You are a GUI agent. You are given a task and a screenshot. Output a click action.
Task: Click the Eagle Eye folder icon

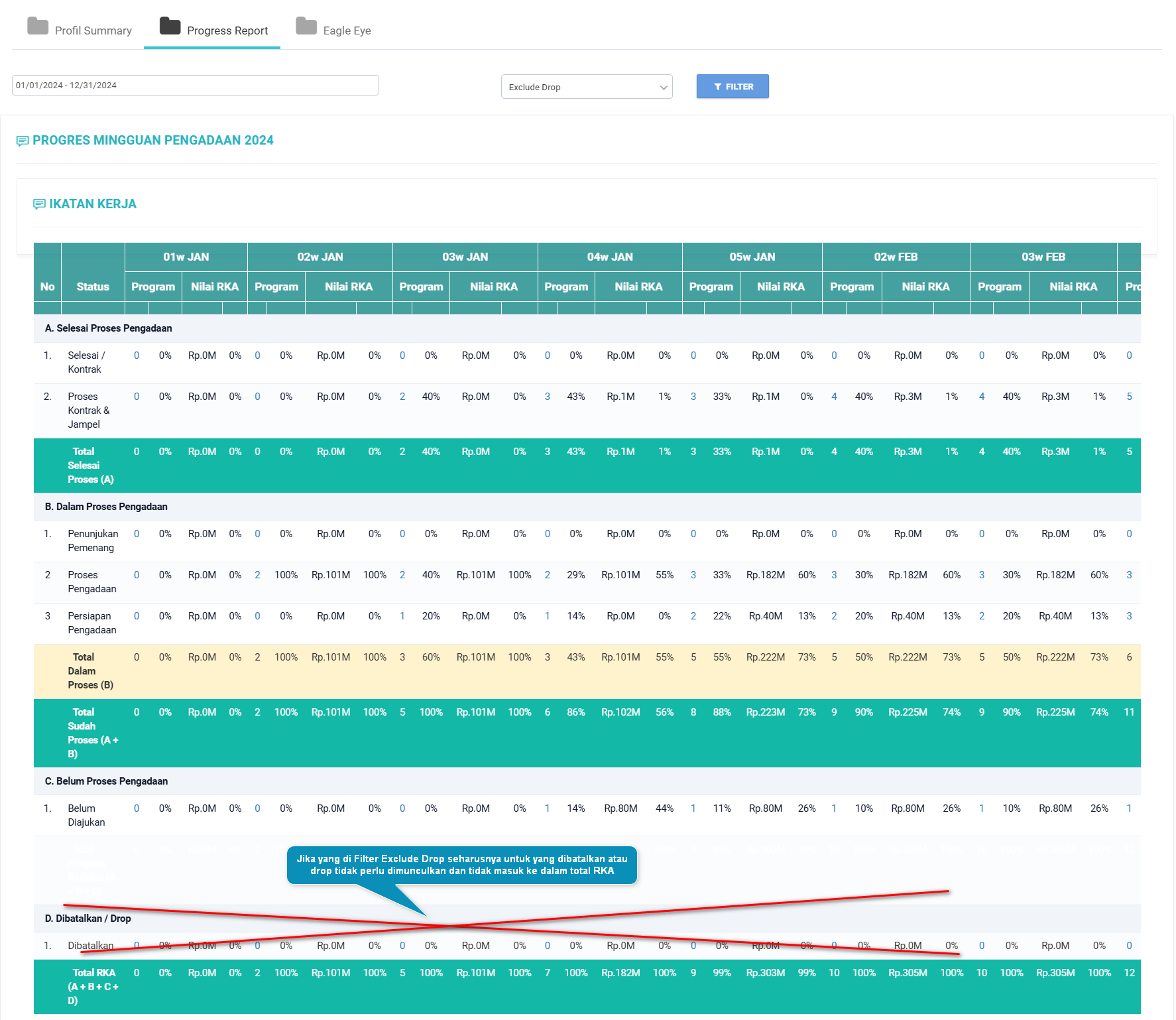[x=306, y=27]
